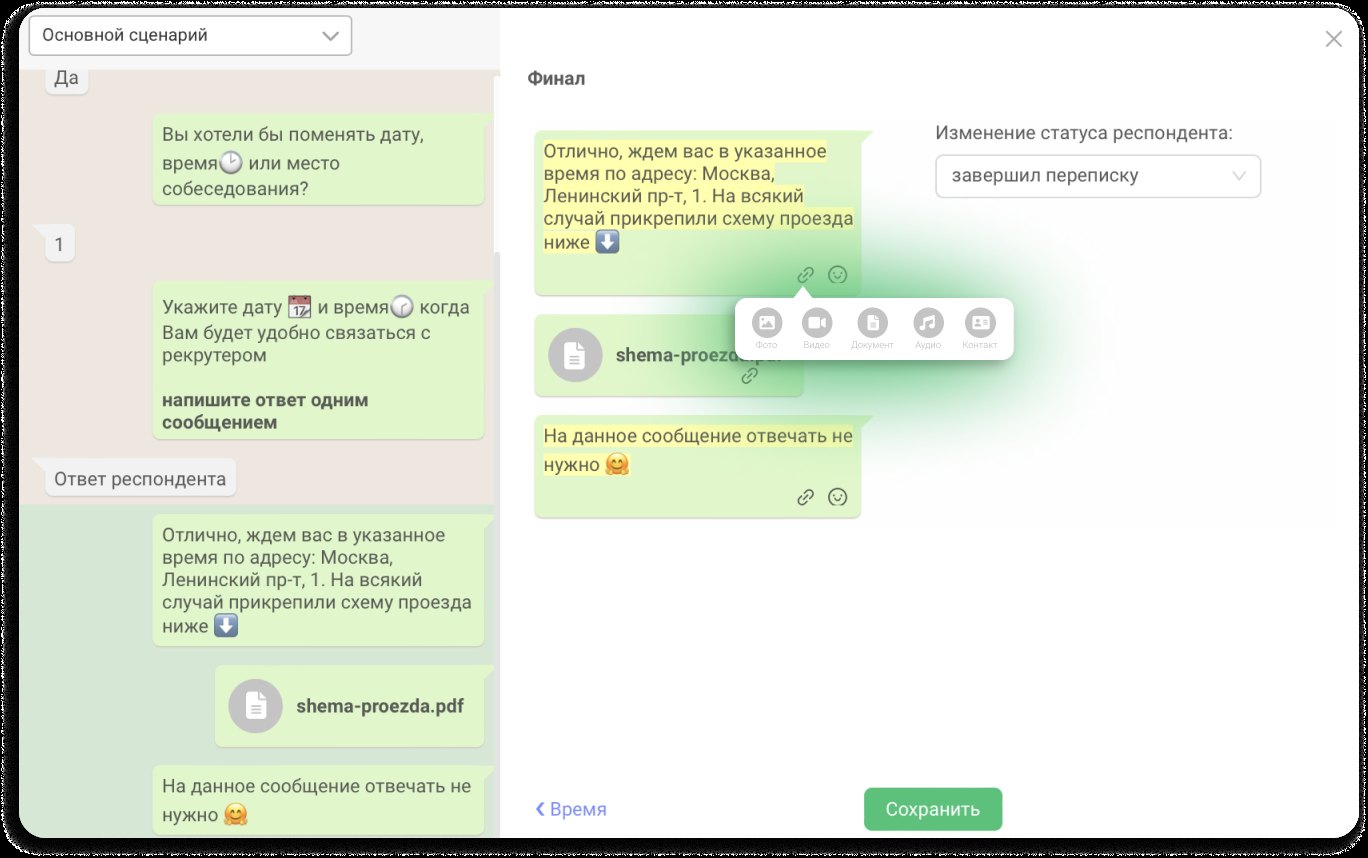This screenshot has width=1368, height=858.
Task: Choose the Документ attachment icon
Action: (873, 322)
